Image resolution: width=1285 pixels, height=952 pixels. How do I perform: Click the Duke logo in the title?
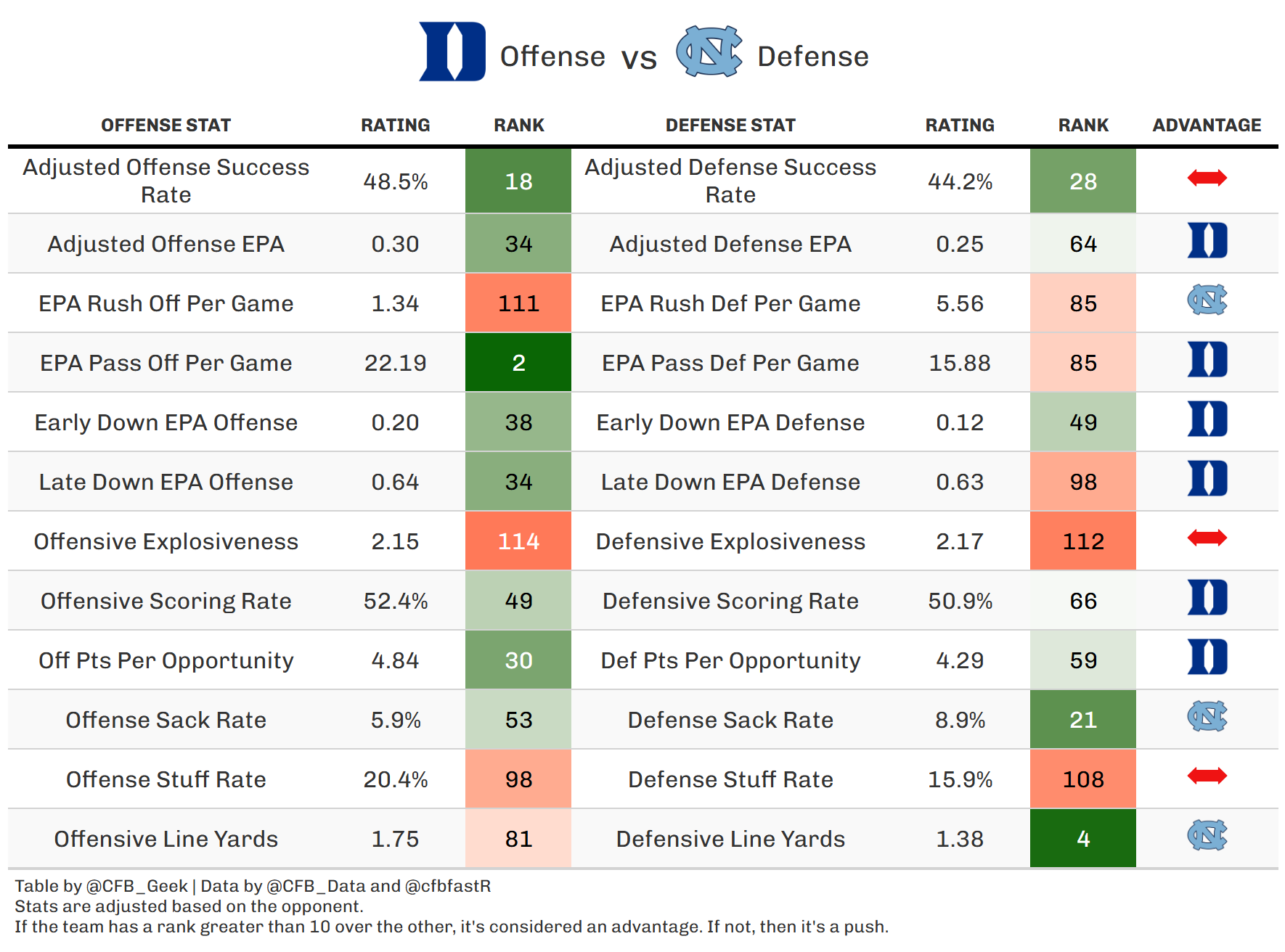tap(452, 52)
